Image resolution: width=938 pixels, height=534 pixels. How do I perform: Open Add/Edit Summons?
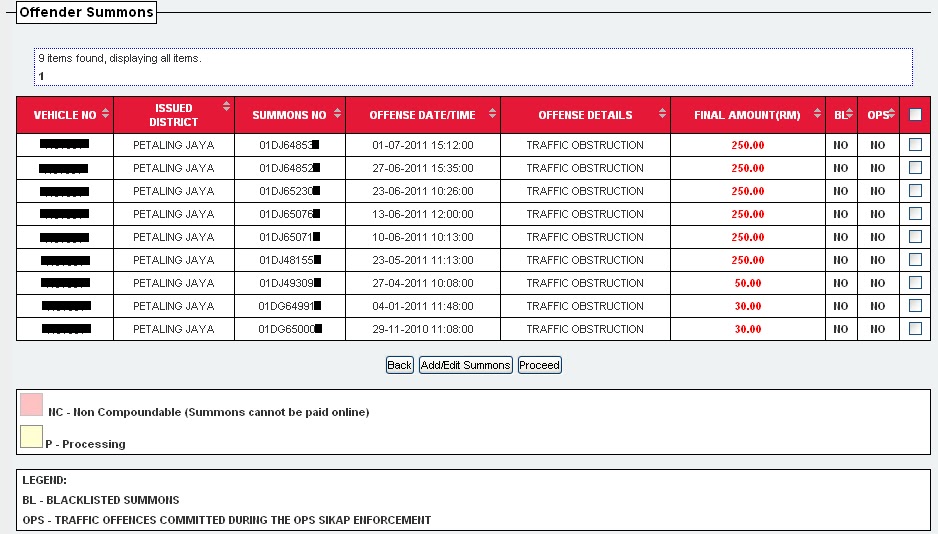[466, 365]
